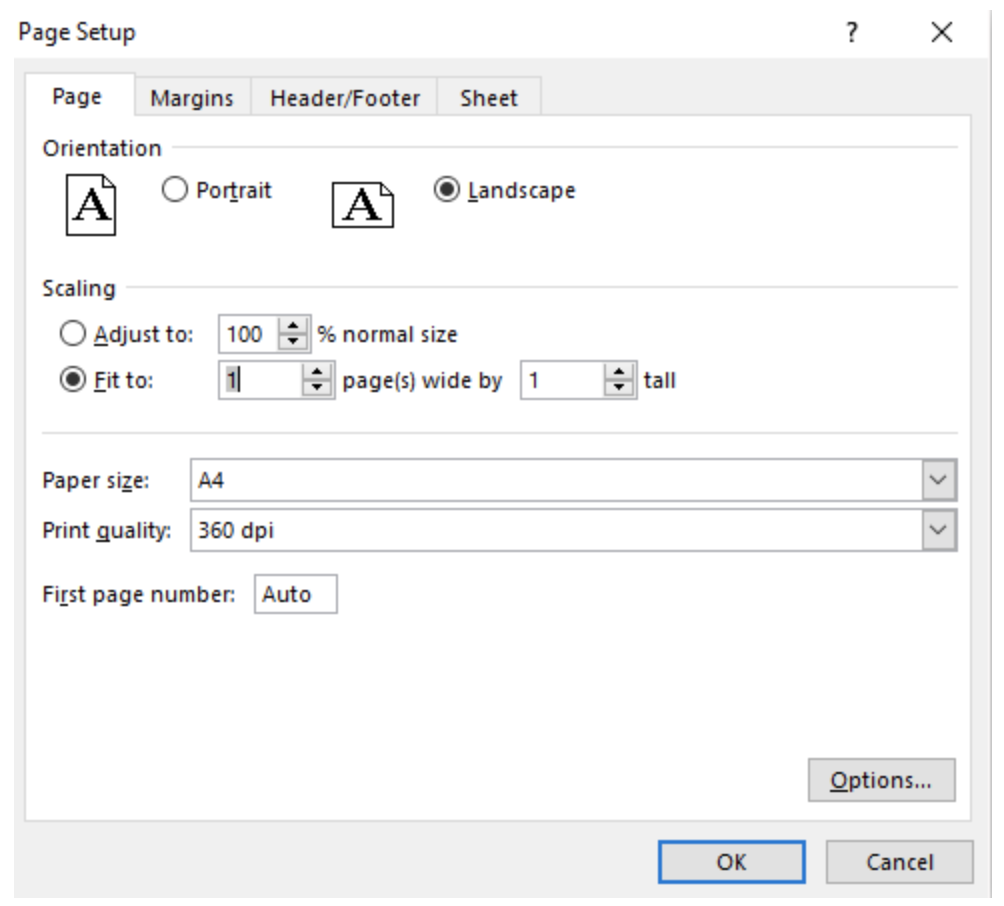The height and width of the screenshot is (906, 1004).
Task: Select the Landscape radio button
Action: click(x=446, y=190)
